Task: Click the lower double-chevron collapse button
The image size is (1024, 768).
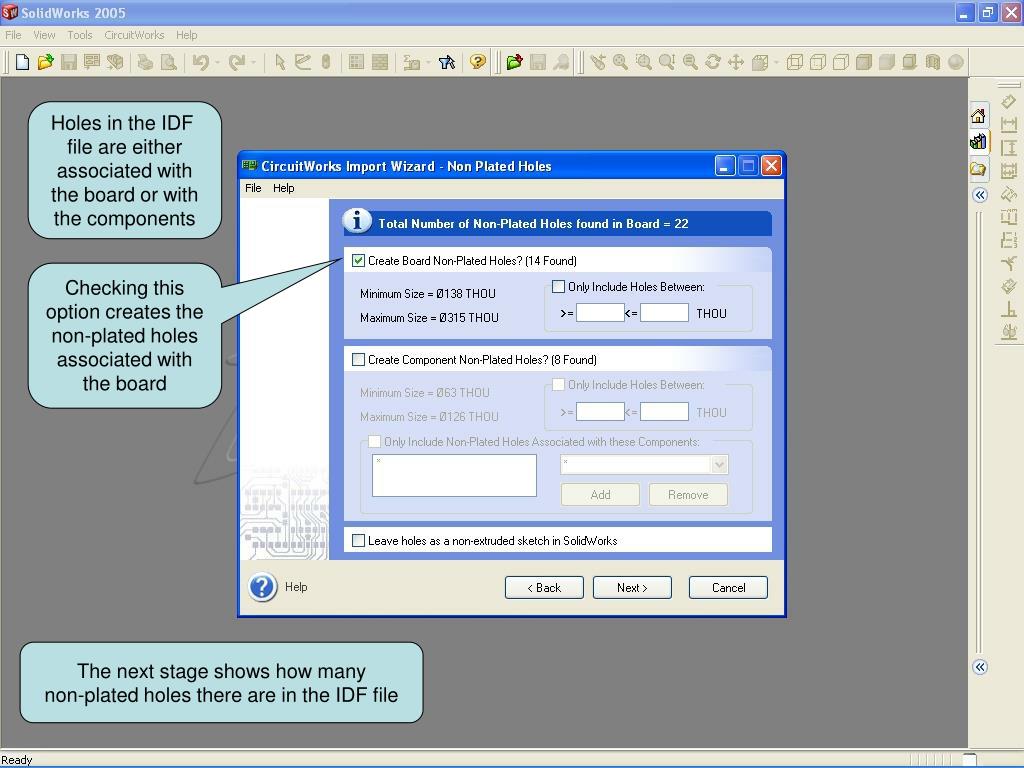Action: 980,667
